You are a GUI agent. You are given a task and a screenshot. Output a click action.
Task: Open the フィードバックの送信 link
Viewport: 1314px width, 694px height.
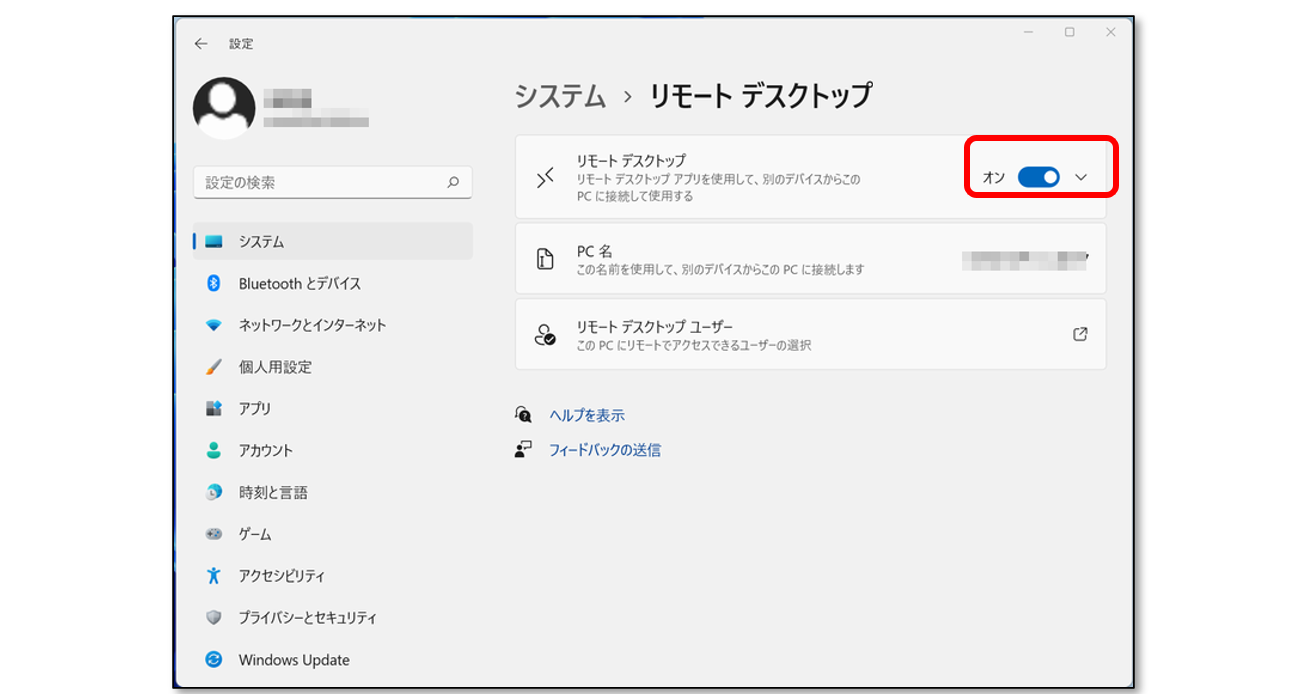[x=605, y=450]
